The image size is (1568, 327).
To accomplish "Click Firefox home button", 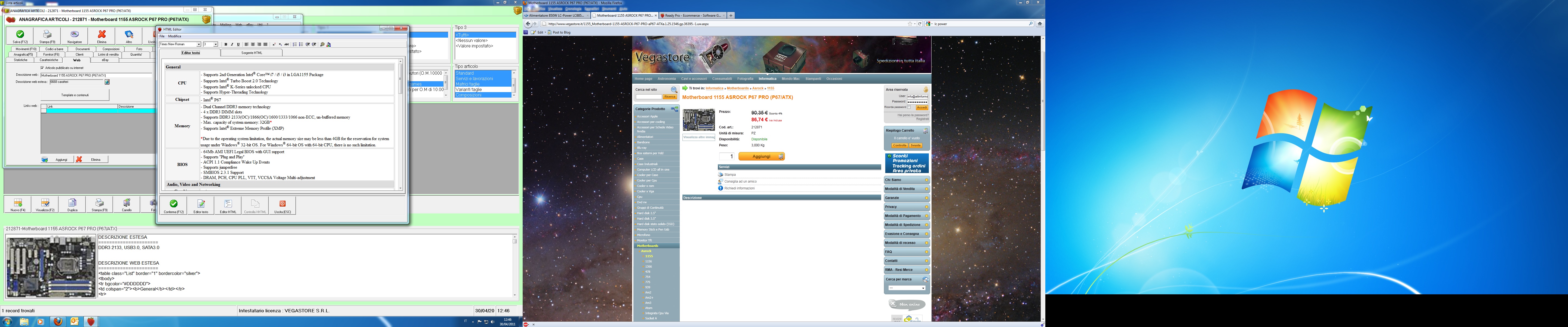I will (1040, 24).
